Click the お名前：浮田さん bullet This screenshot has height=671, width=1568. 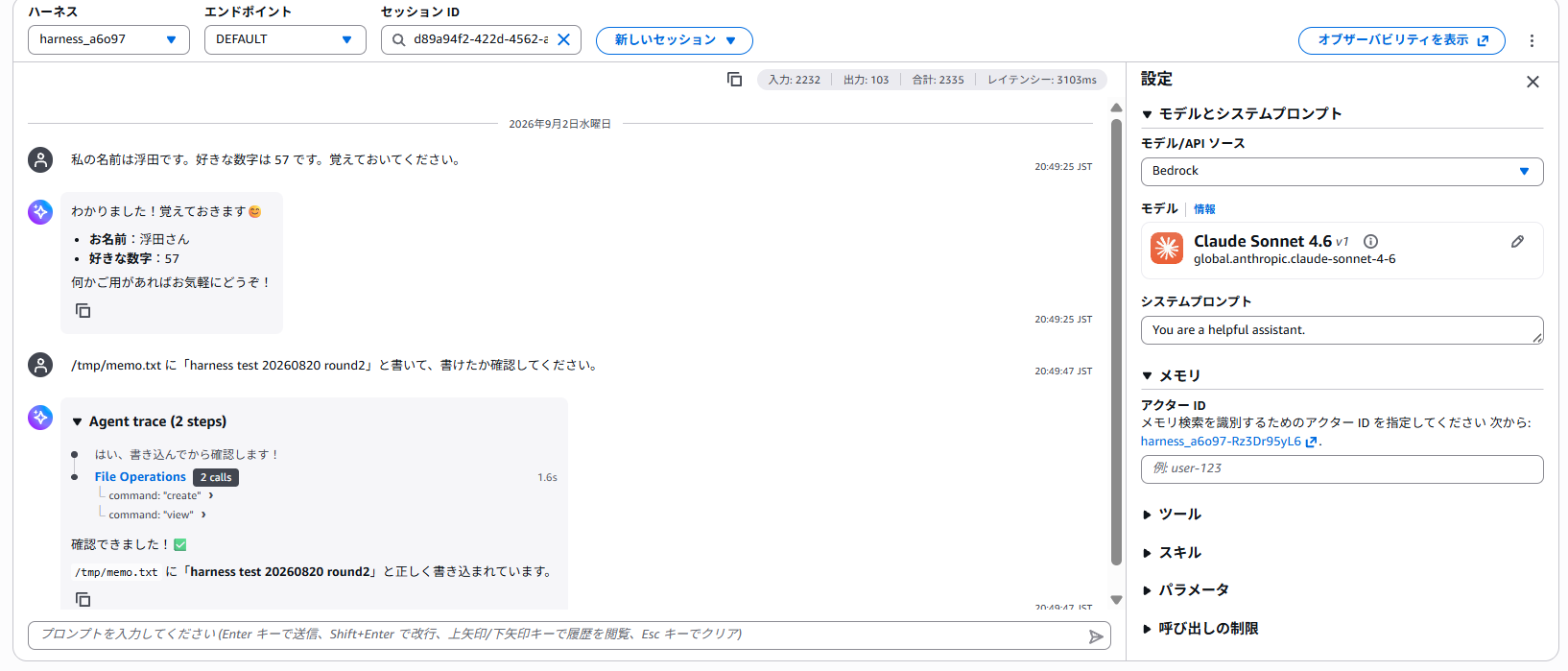click(x=139, y=239)
